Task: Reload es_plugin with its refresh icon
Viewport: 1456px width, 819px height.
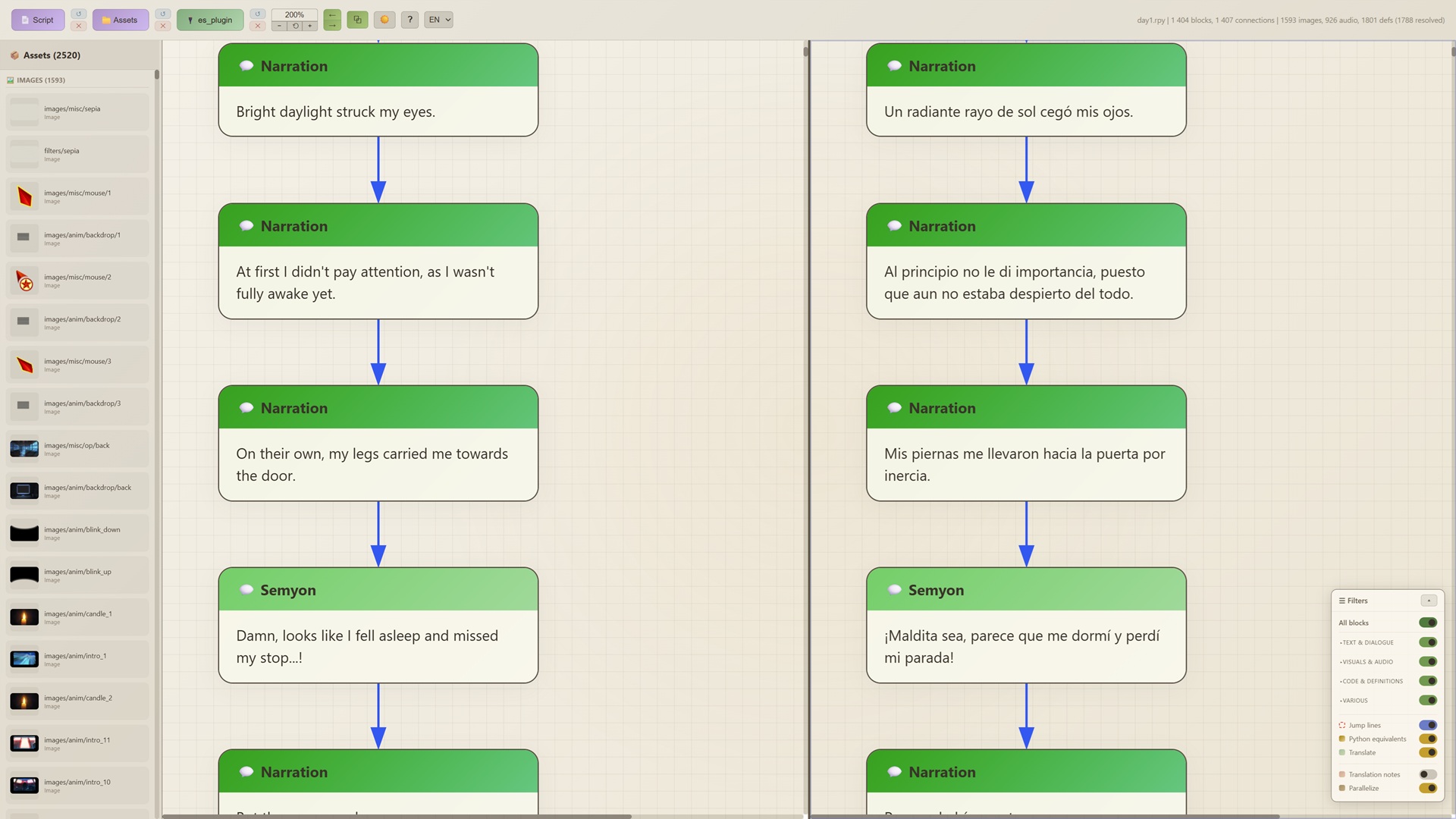Action: (258, 14)
